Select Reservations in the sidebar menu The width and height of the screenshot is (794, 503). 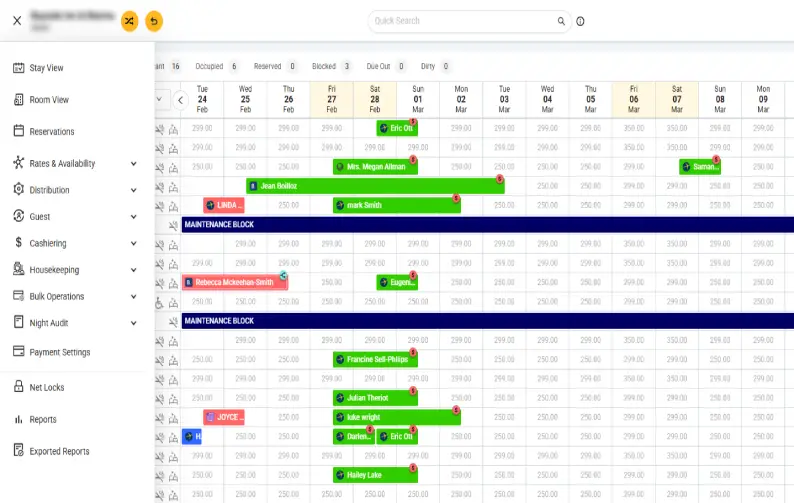pos(52,131)
